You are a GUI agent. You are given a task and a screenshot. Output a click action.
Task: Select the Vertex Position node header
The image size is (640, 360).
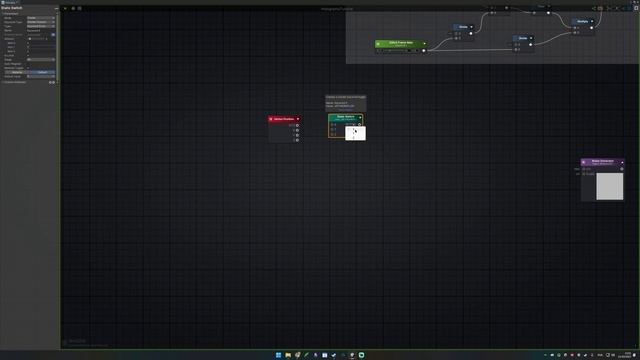(x=284, y=119)
